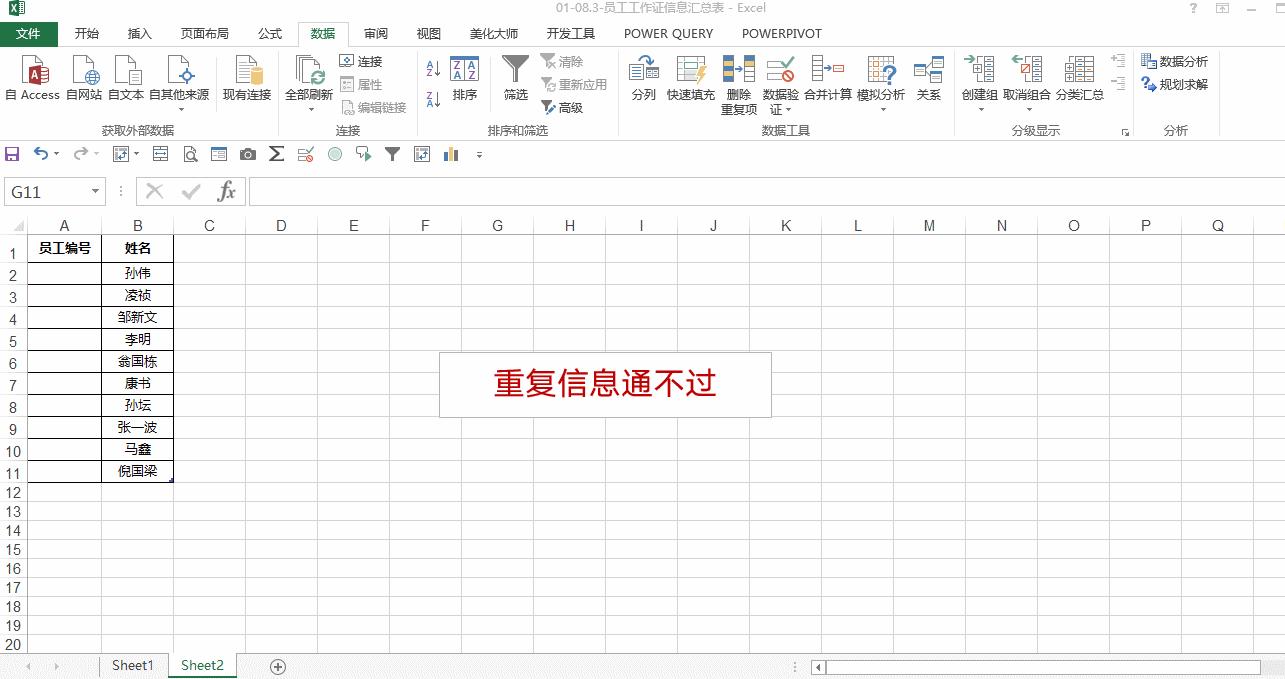Click cell containing 张一波
Image resolution: width=1285 pixels, height=679 pixels.
click(x=138, y=428)
